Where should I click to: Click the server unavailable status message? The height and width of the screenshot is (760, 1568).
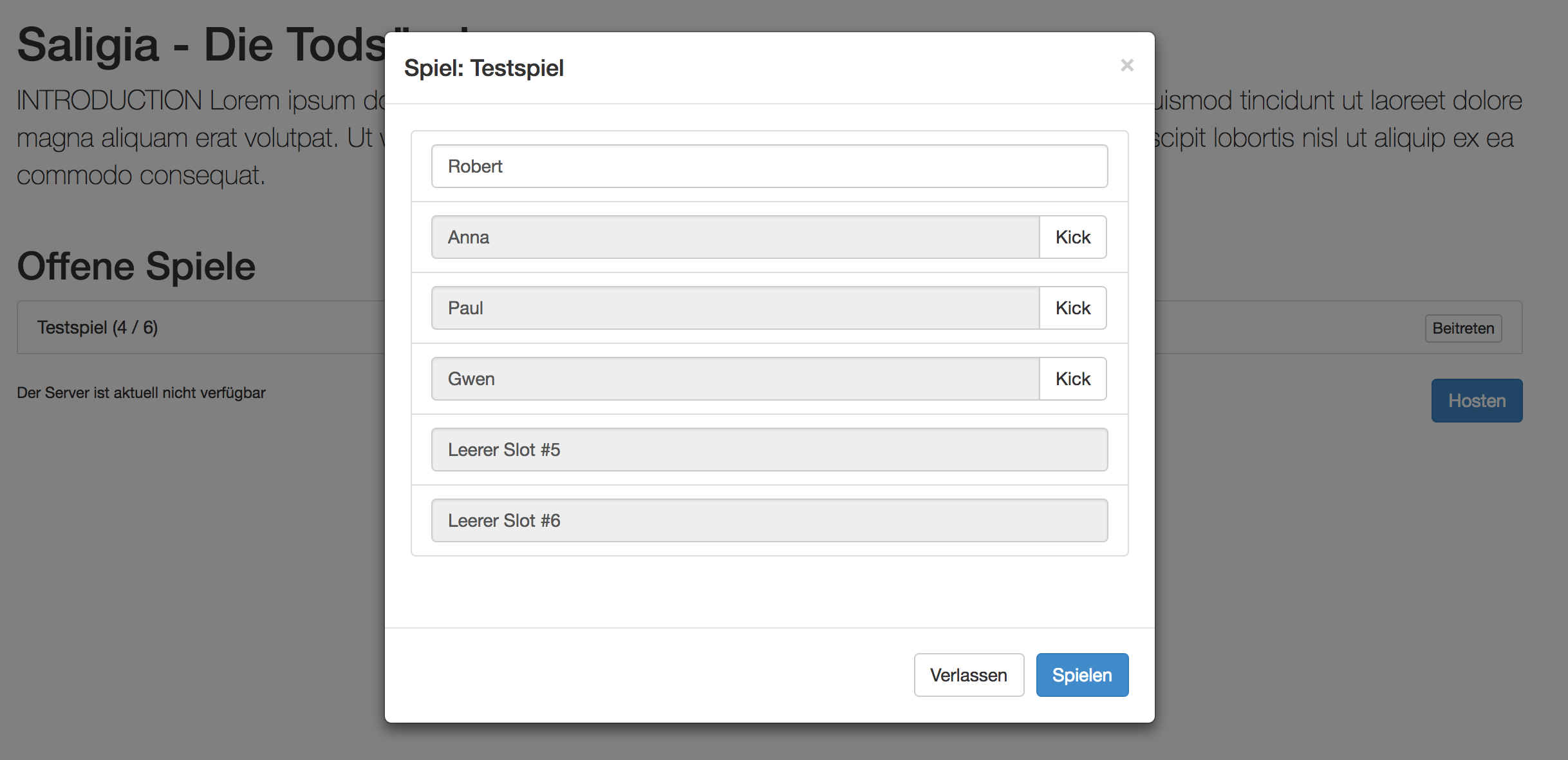(141, 393)
